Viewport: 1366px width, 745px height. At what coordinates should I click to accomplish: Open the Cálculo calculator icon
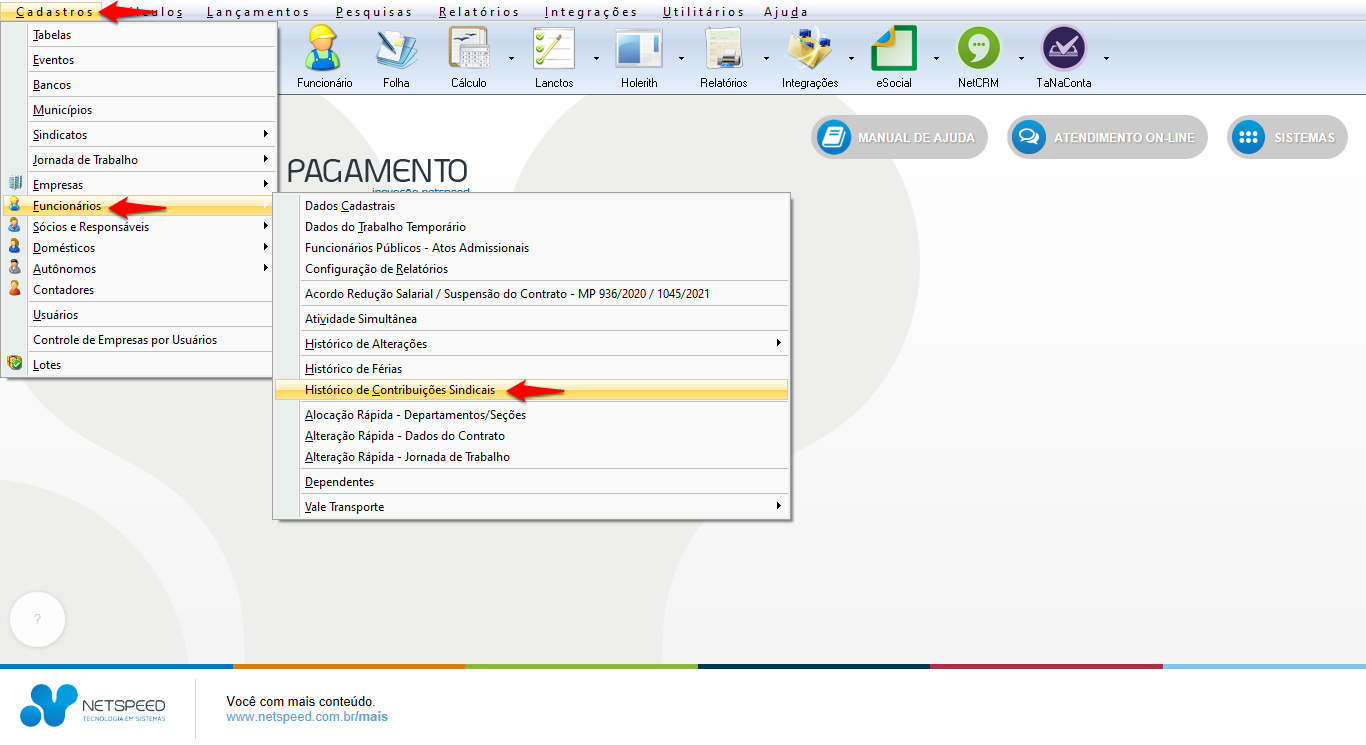pos(468,56)
